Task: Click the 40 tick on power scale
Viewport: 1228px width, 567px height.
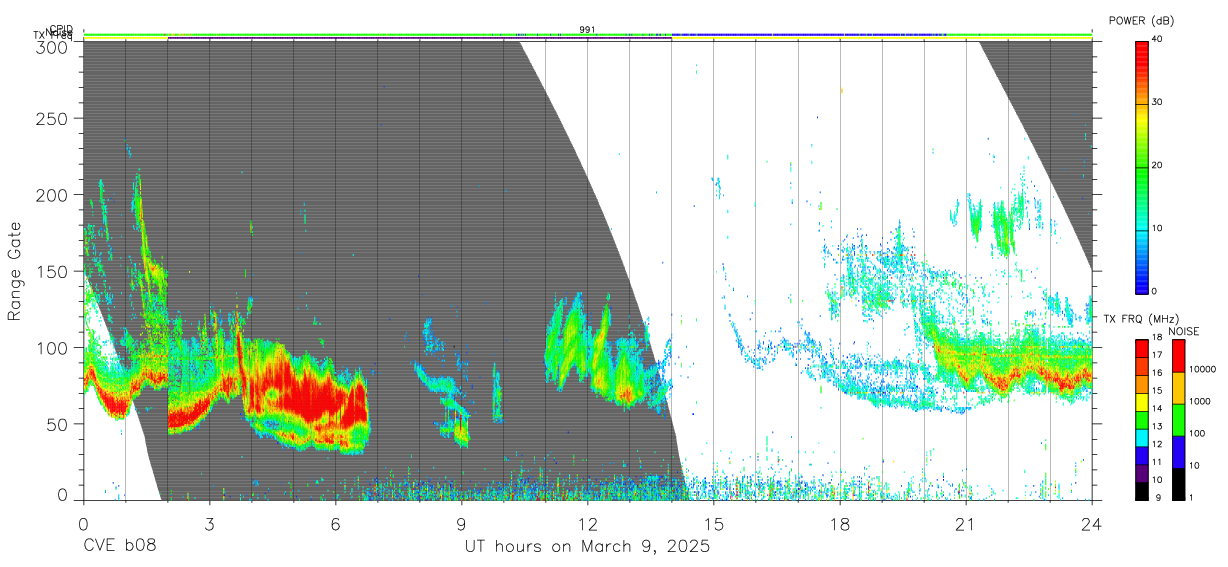Action: [1158, 40]
